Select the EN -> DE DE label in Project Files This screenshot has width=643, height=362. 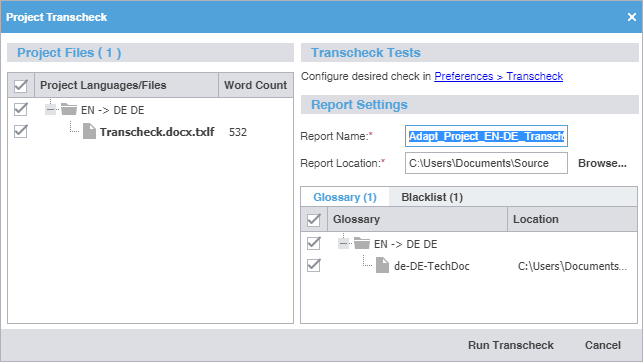(112, 110)
